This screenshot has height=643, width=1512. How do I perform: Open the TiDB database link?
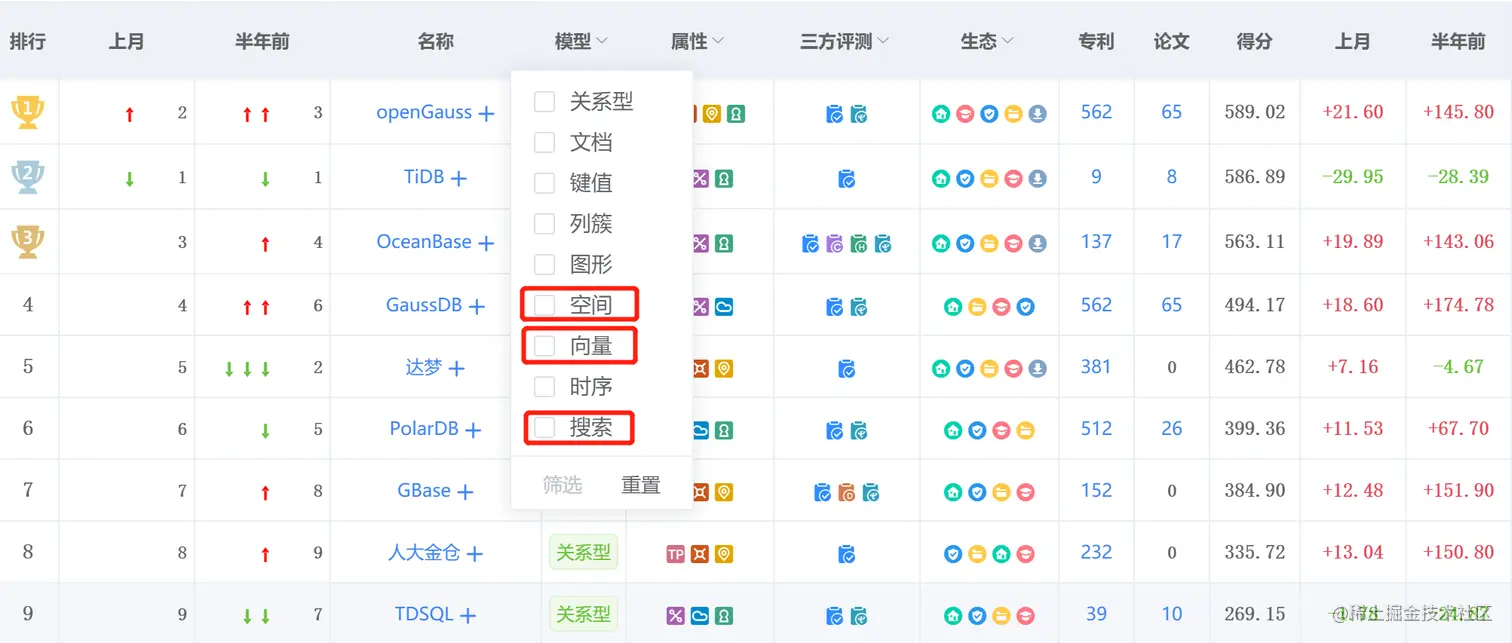coord(424,177)
